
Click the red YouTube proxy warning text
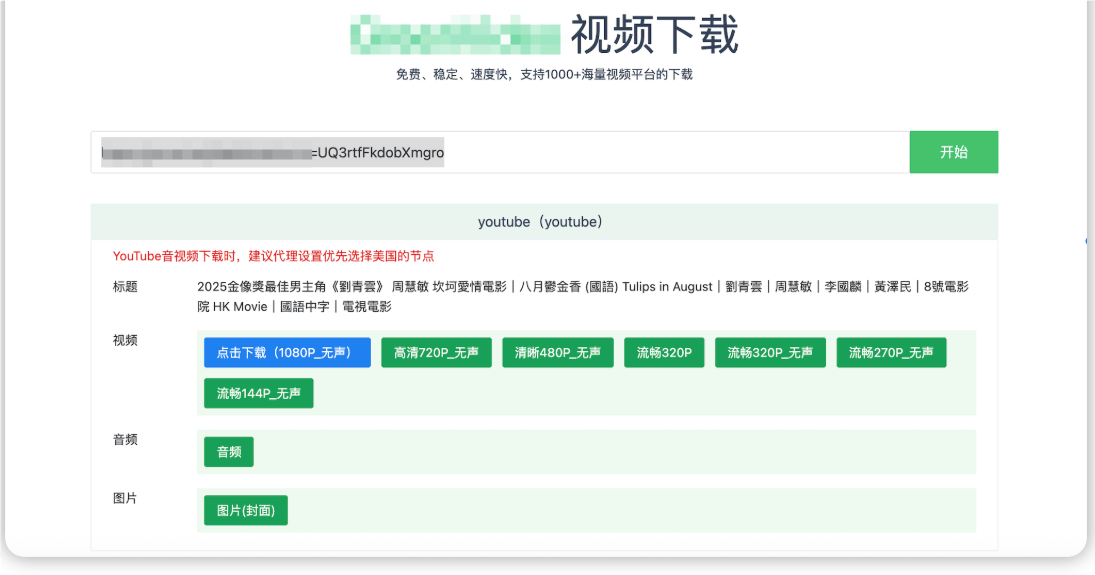click(x=273, y=256)
